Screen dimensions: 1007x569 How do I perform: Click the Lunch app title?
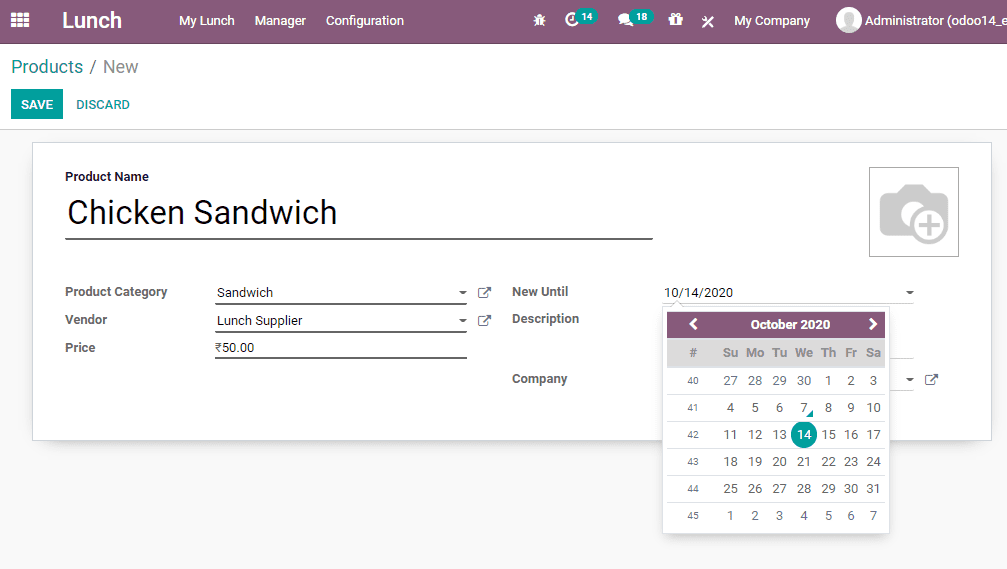[x=92, y=21]
